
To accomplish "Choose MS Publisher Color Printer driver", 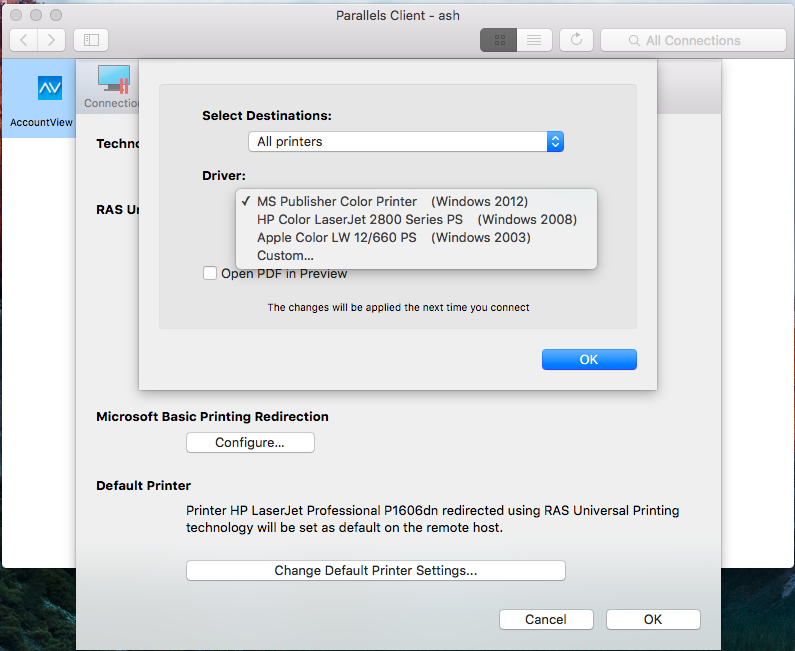I will coord(416,201).
